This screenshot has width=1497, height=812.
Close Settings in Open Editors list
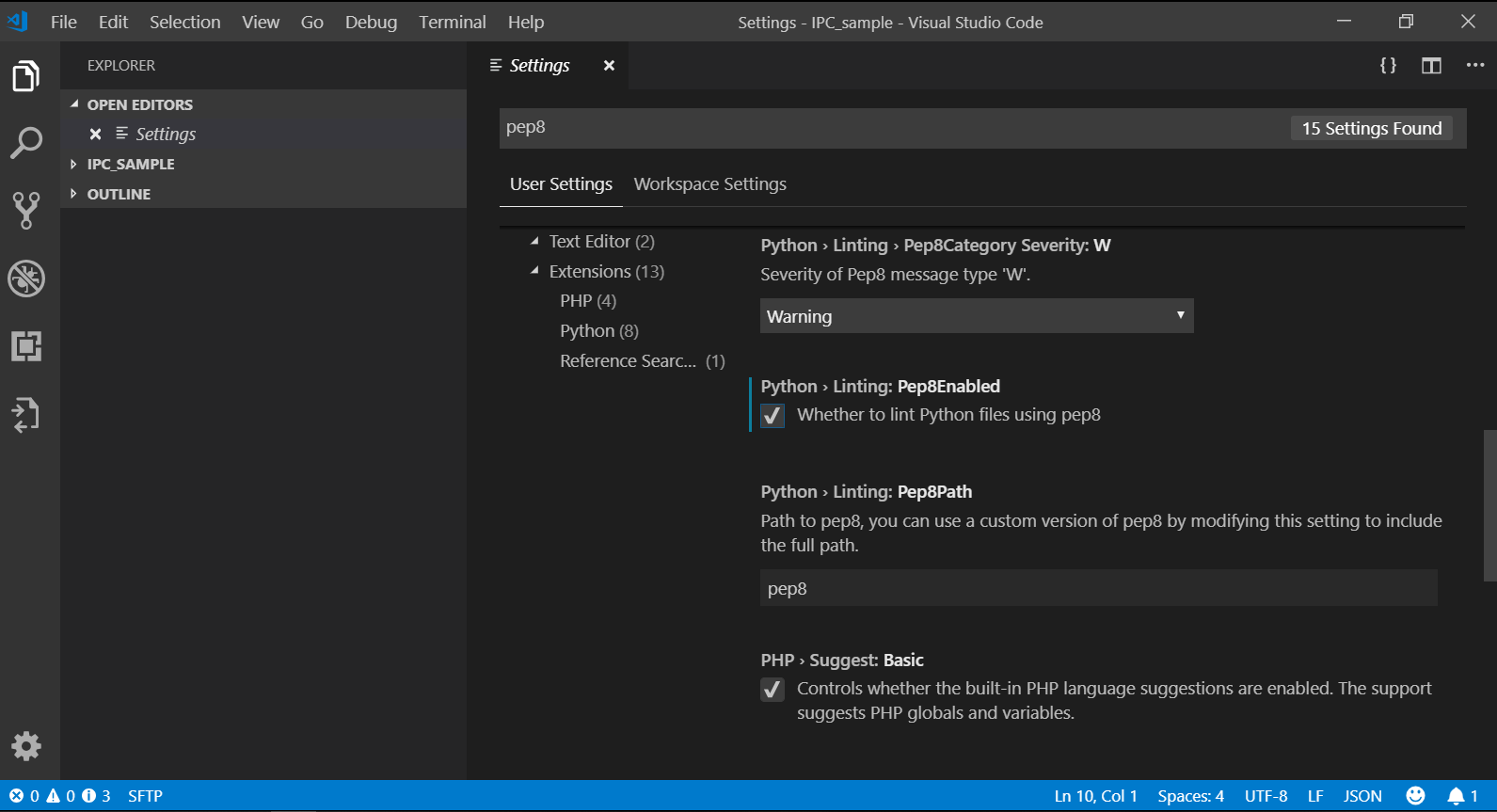pyautogui.click(x=95, y=134)
